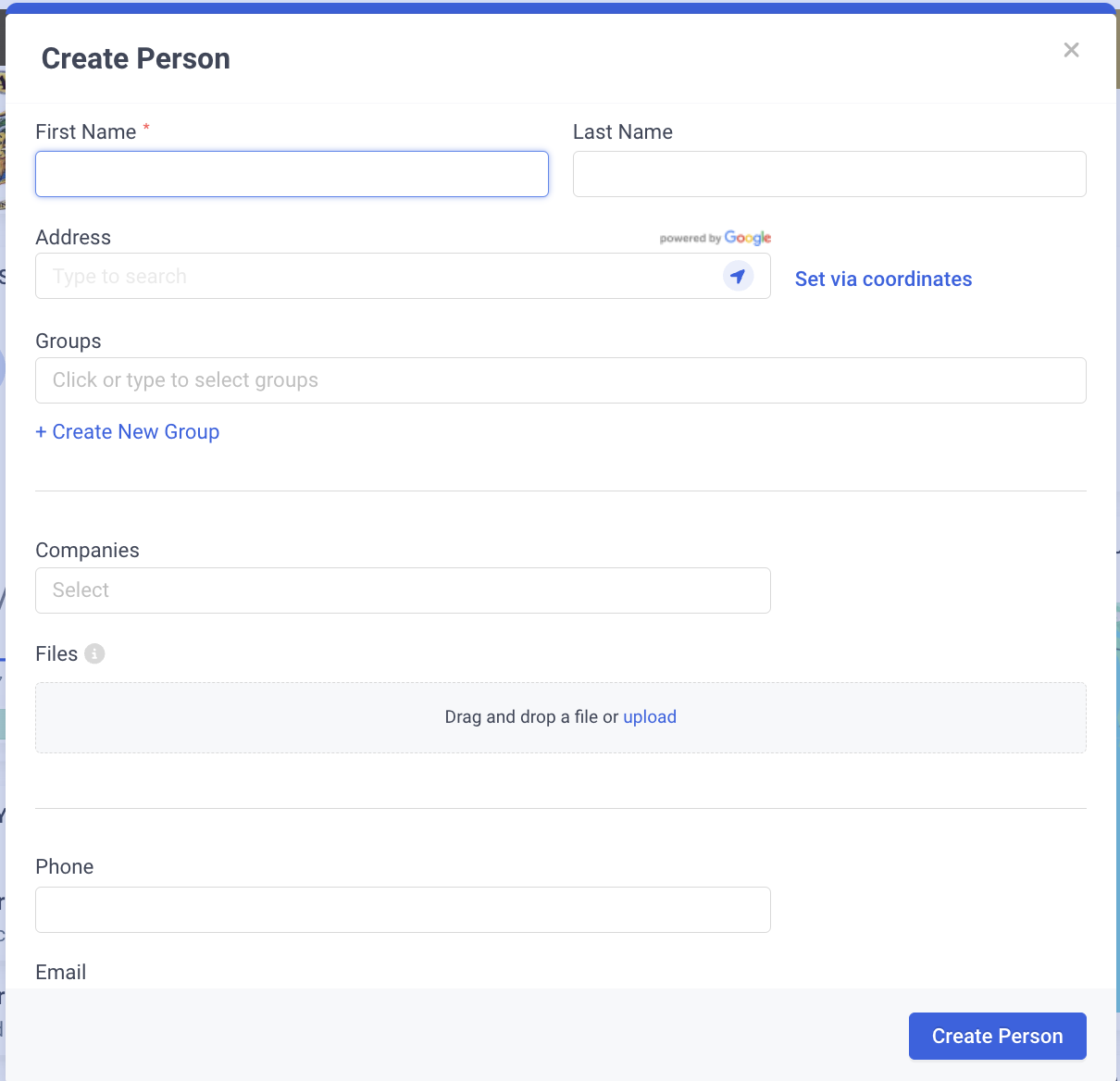Click + Create New Group link
1120x1081 pixels.
128,432
